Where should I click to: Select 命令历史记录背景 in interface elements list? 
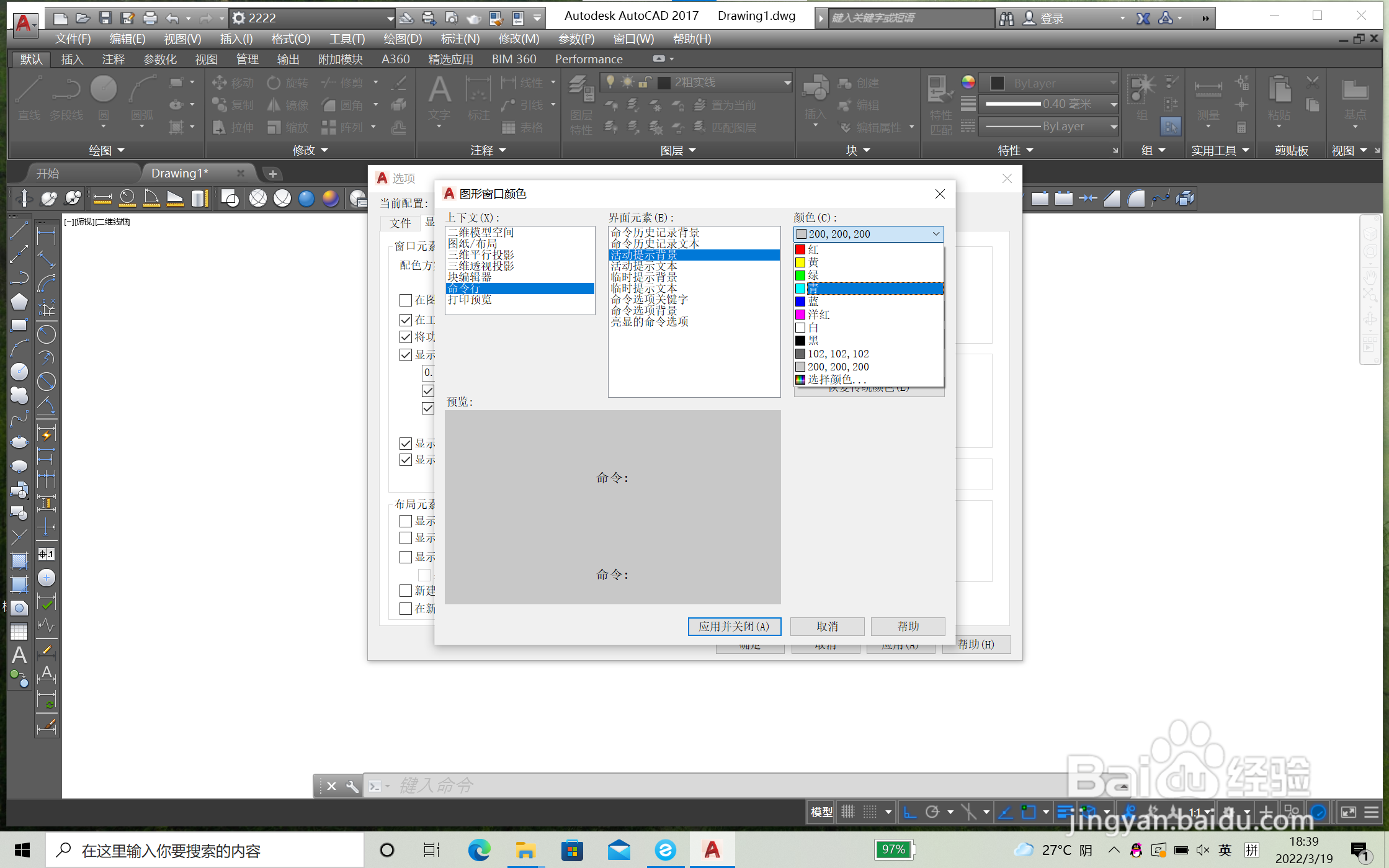[694, 233]
